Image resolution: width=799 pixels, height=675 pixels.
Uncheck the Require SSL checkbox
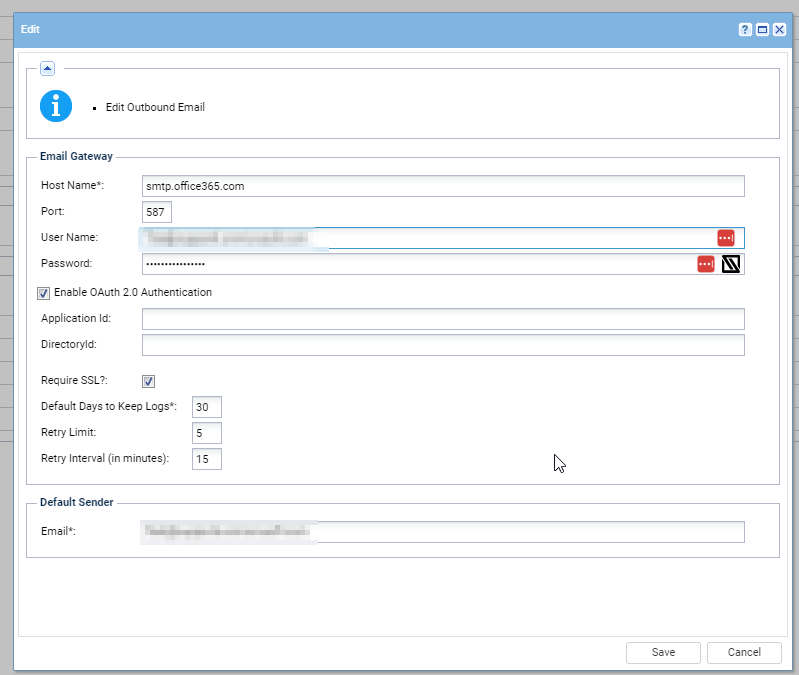[x=148, y=381]
